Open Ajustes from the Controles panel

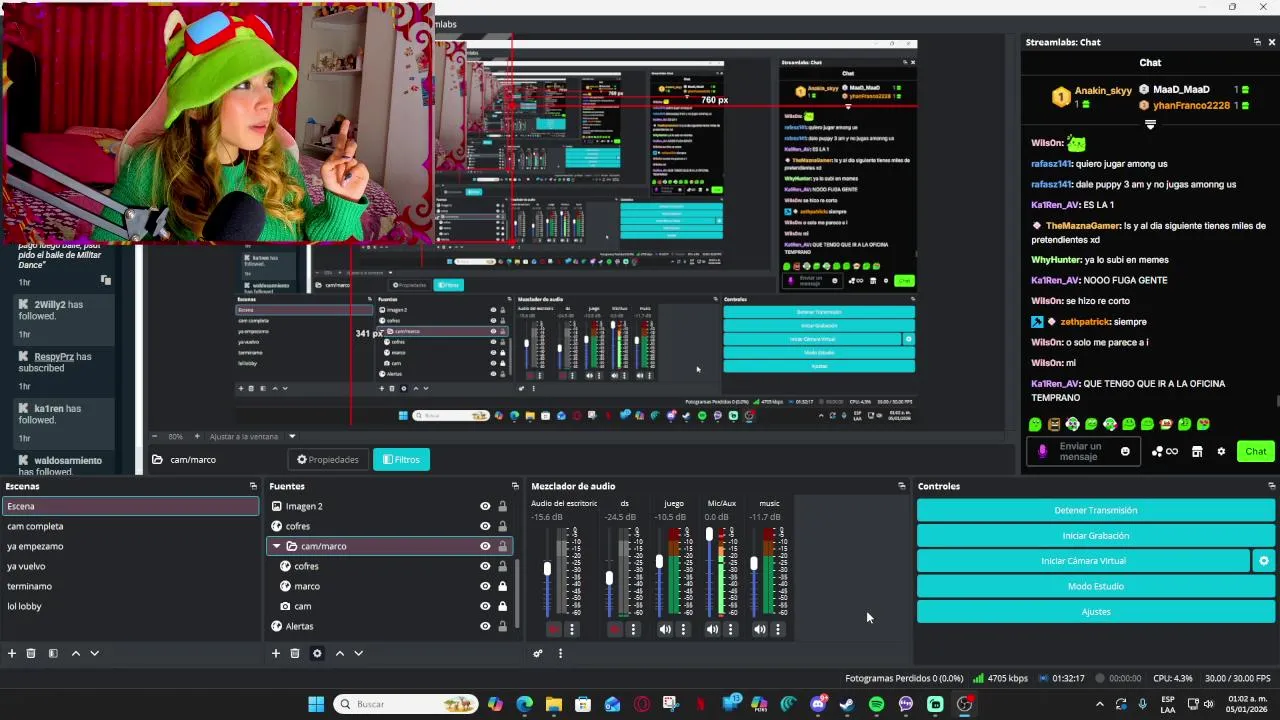(1096, 612)
